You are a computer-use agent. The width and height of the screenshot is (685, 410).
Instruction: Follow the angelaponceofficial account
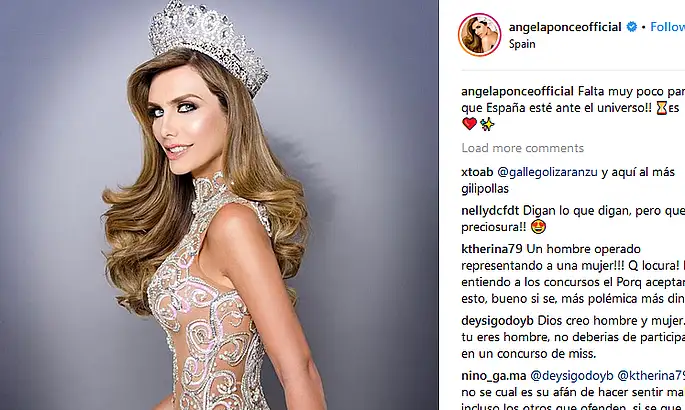tap(668, 27)
